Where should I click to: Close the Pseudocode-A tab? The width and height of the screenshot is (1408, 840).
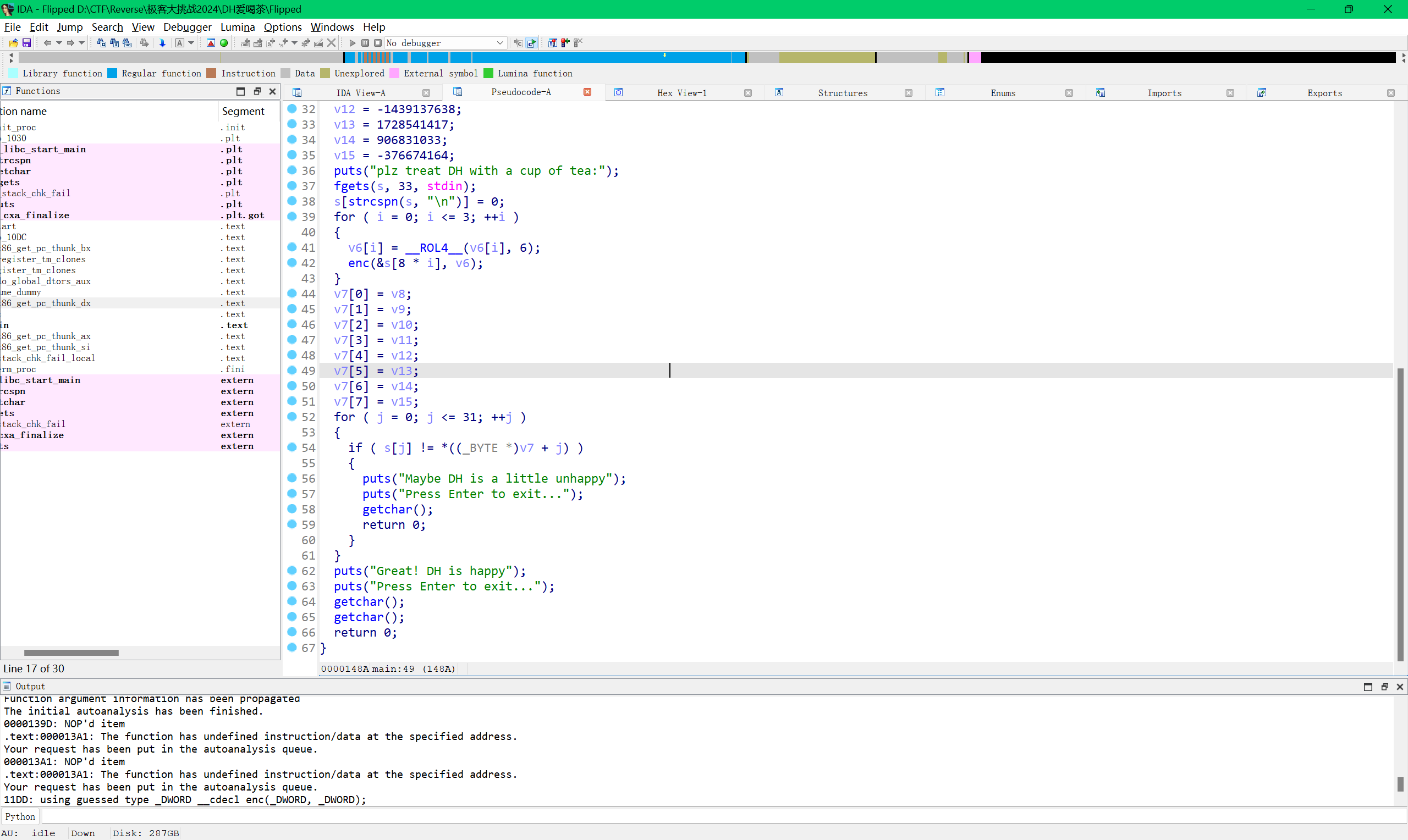click(x=587, y=92)
